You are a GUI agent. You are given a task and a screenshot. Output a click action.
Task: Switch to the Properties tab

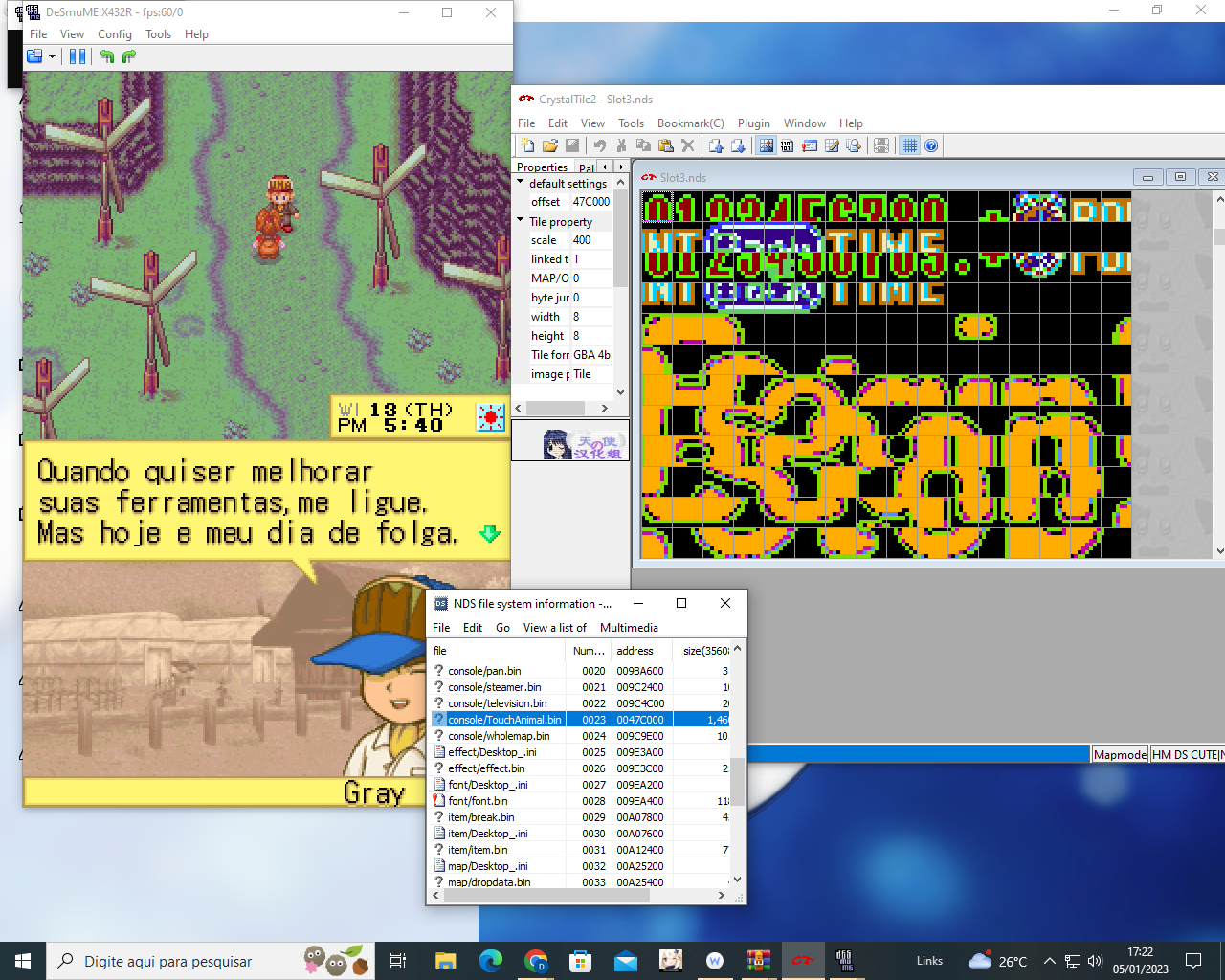[542, 167]
